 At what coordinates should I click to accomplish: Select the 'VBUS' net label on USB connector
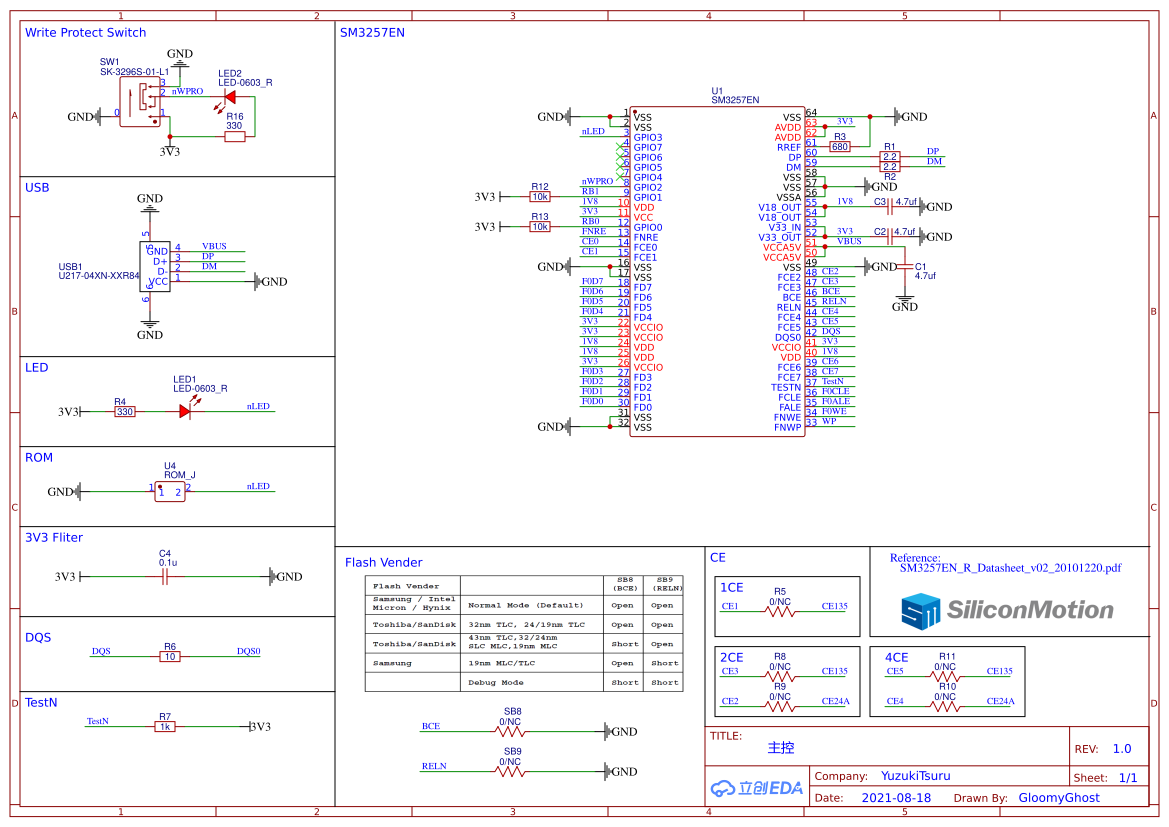[214, 246]
